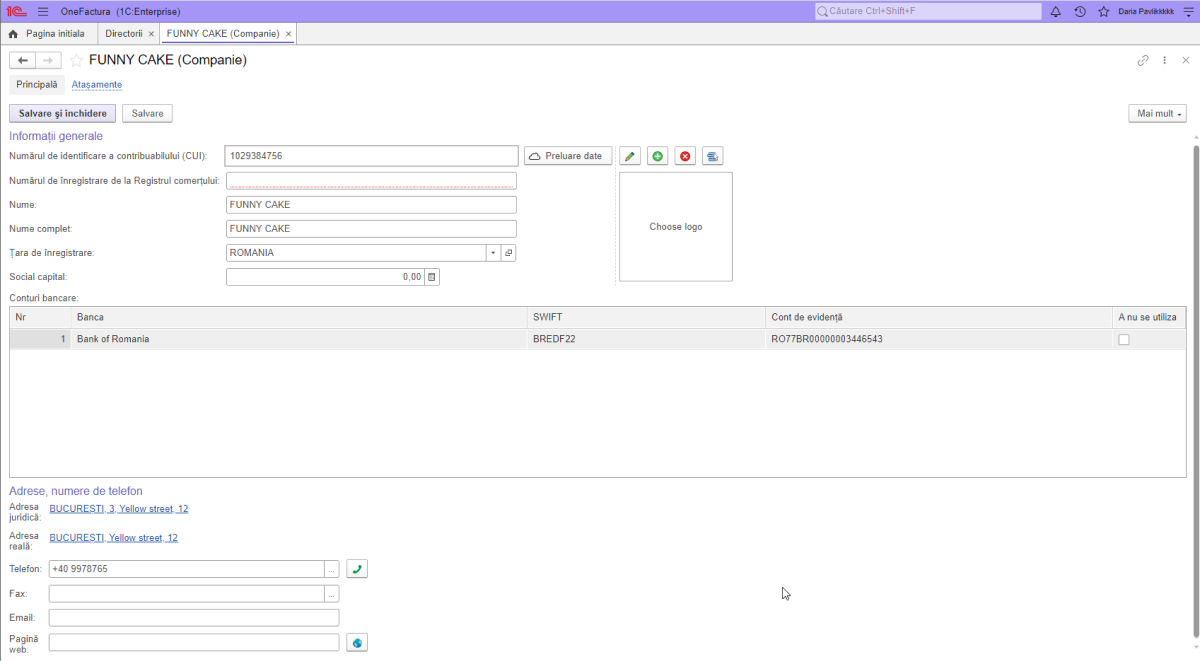The height and width of the screenshot is (661, 1200).
Task: Go back with the left arrow
Action: [22, 60]
